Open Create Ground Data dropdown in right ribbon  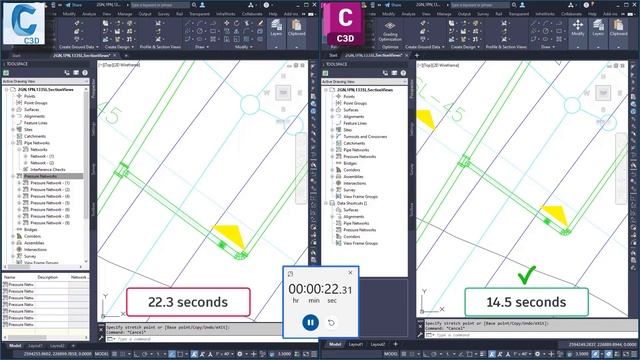coord(425,47)
